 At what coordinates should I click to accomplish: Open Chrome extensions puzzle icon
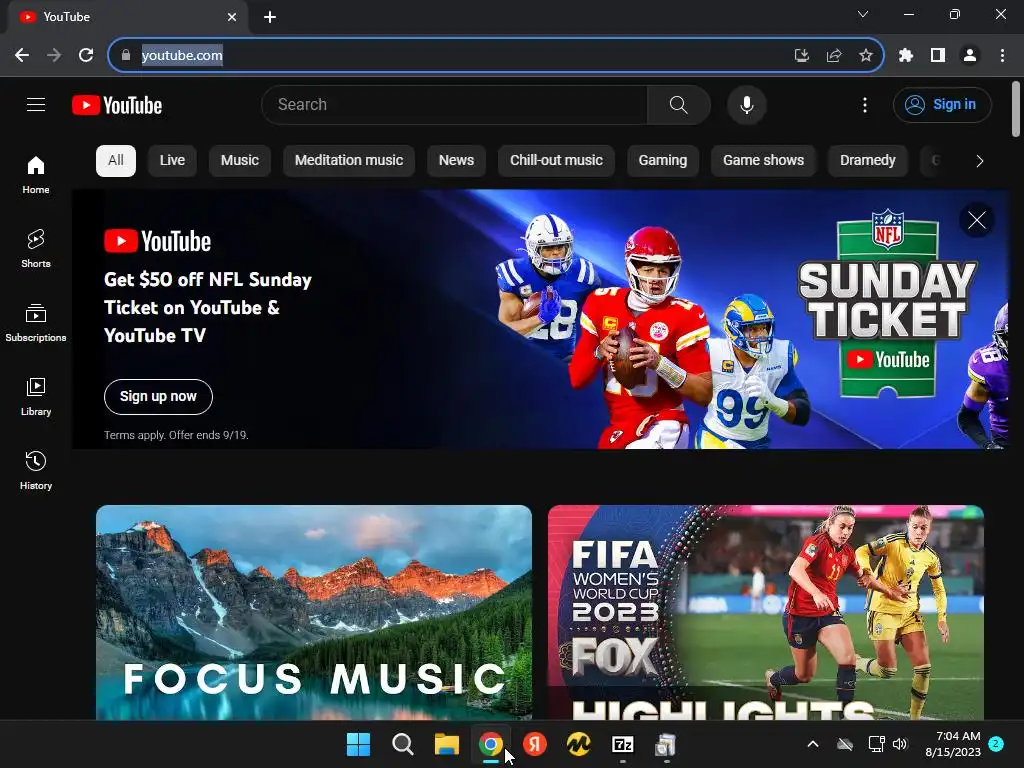click(906, 56)
